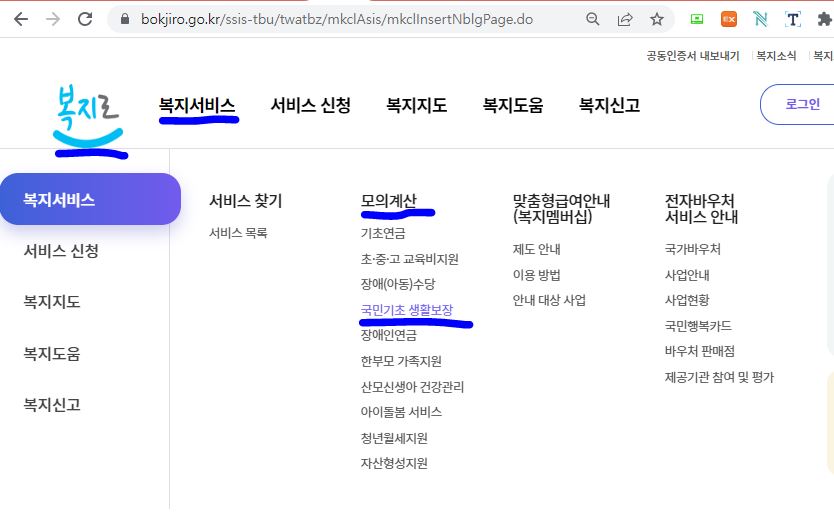Viewport: 834px width, 512px height.
Task: Open the green screen extension icon
Action: (x=697, y=19)
